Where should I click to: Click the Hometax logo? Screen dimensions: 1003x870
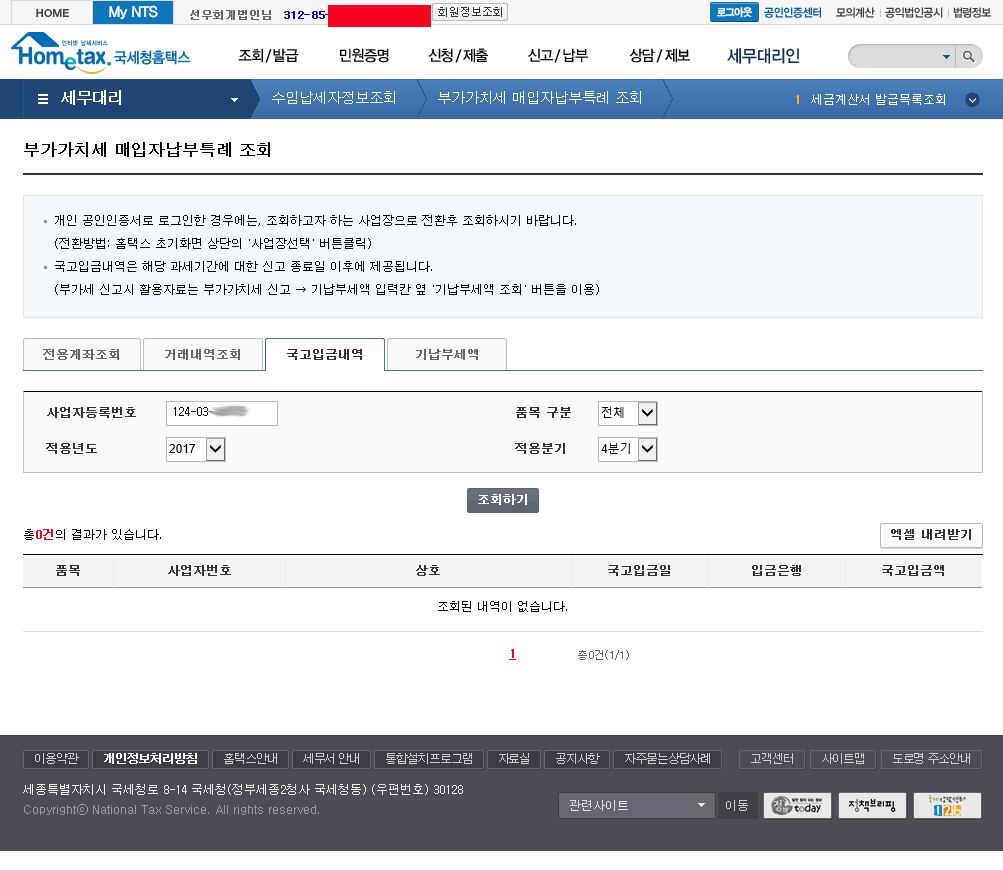pyautogui.click(x=99, y=53)
